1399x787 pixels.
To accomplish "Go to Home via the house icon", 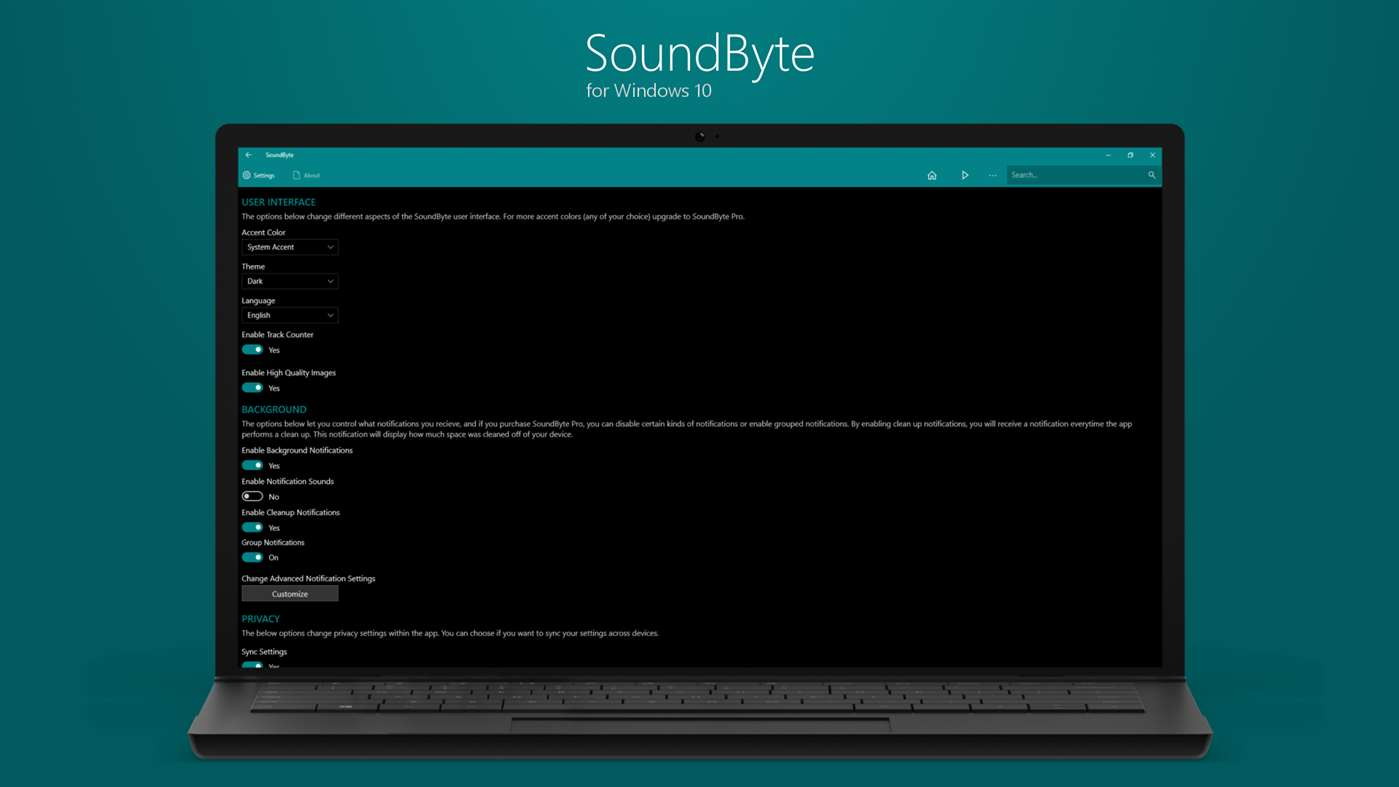I will [x=932, y=175].
